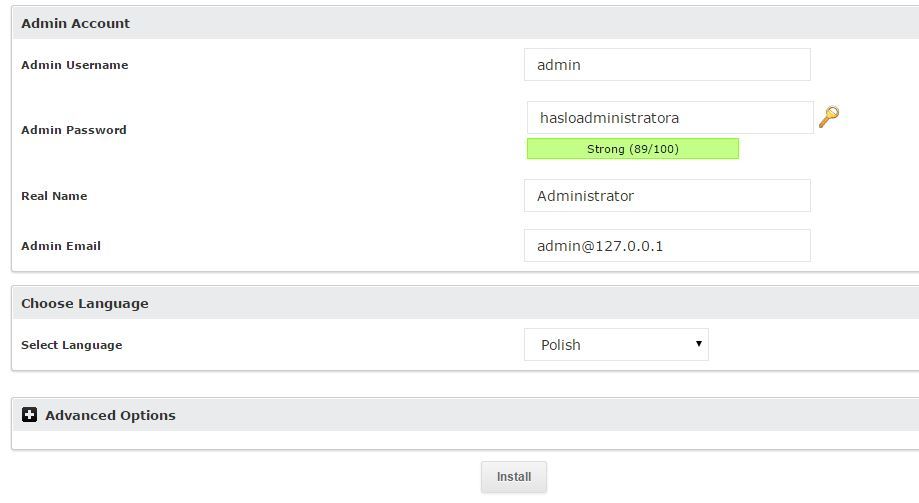Image resolution: width=919 pixels, height=503 pixels.
Task: Click the Real Name label
Action: click(54, 196)
